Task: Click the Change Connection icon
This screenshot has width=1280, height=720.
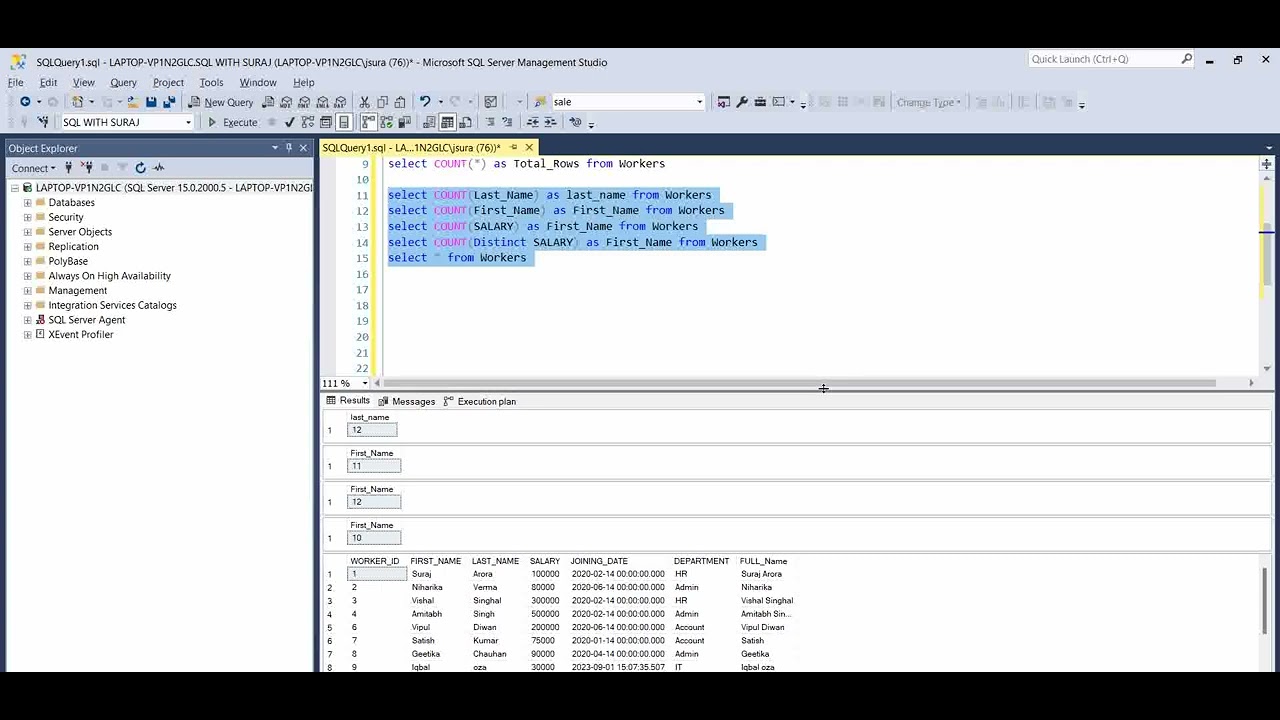Action: tap(43, 122)
